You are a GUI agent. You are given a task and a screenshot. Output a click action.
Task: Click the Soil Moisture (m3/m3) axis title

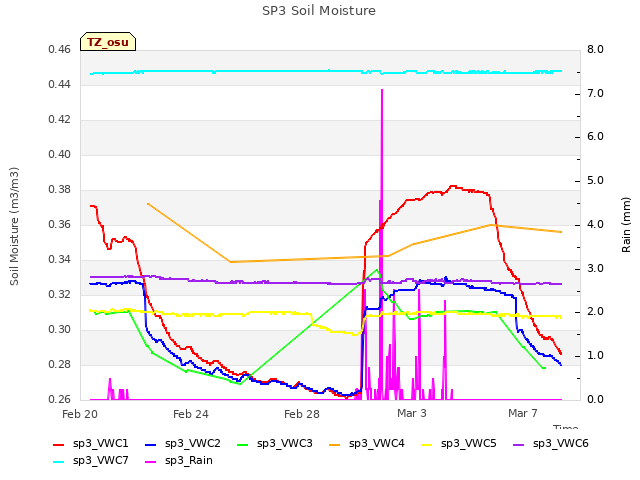pos(14,226)
